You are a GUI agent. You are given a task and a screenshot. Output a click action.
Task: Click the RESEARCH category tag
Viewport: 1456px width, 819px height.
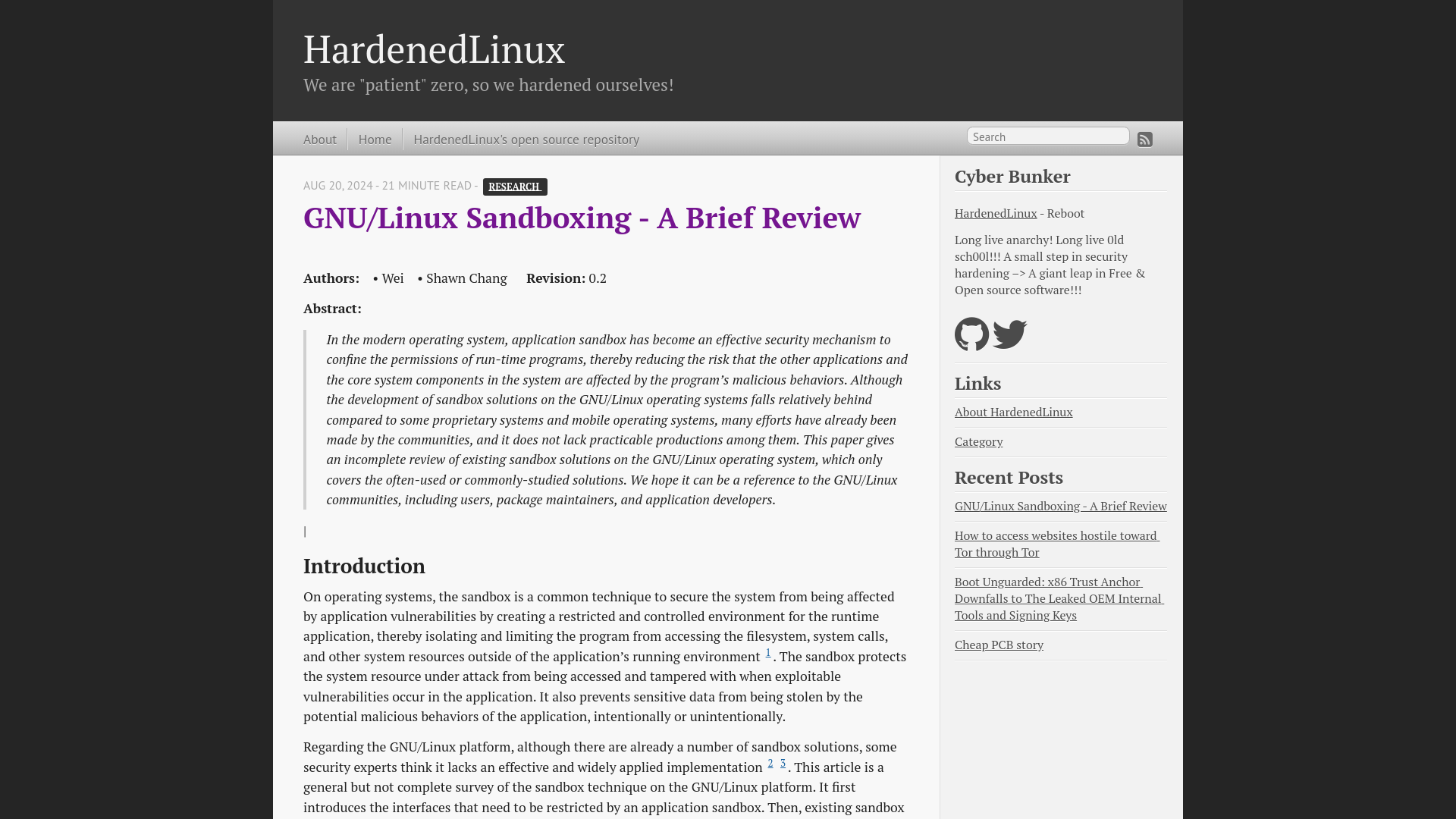click(x=514, y=186)
